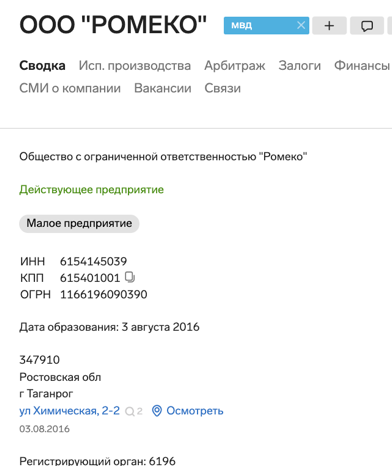Open comment speech bubble icon

pyautogui.click(x=367, y=26)
